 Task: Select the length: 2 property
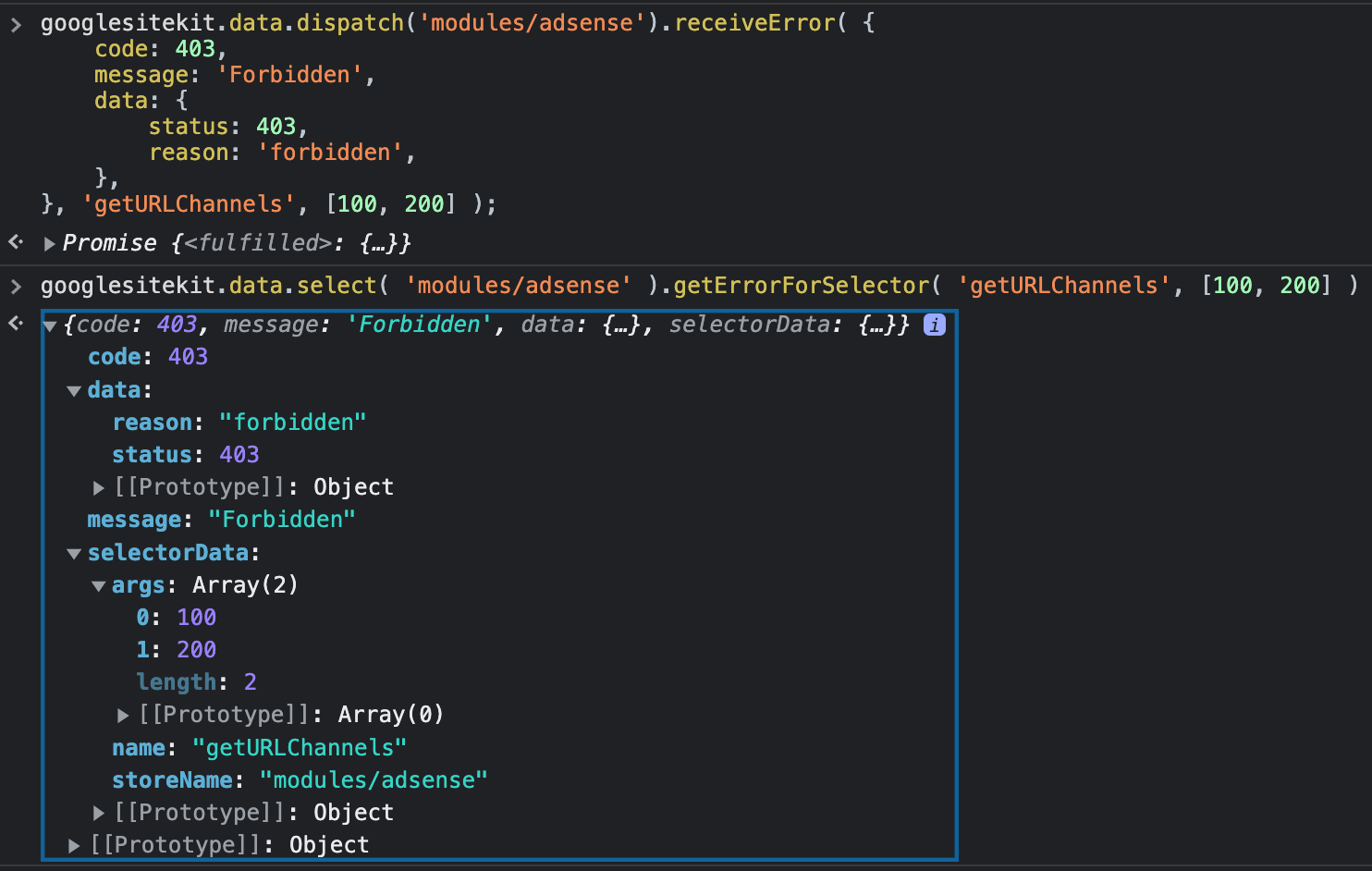pyautogui.click(x=197, y=682)
